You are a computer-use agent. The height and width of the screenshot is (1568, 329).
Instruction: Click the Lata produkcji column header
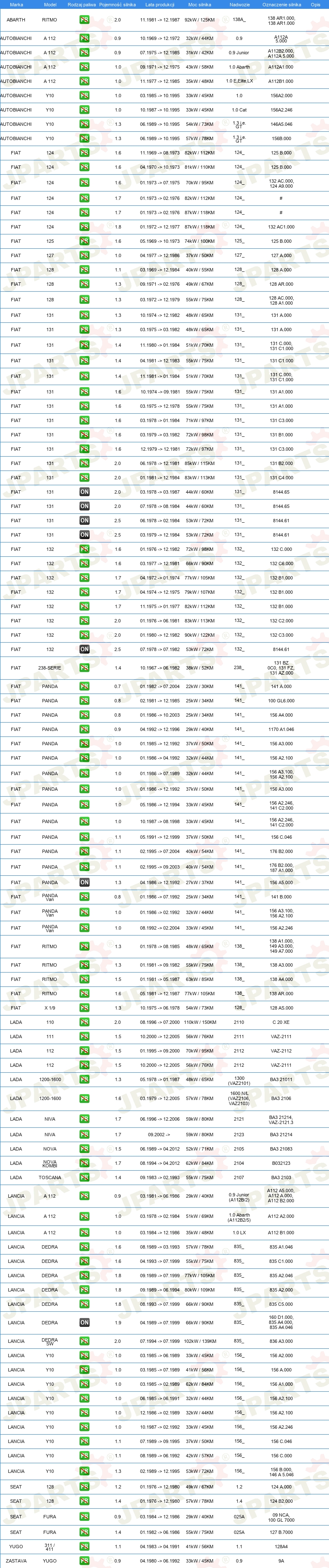coord(159,4)
